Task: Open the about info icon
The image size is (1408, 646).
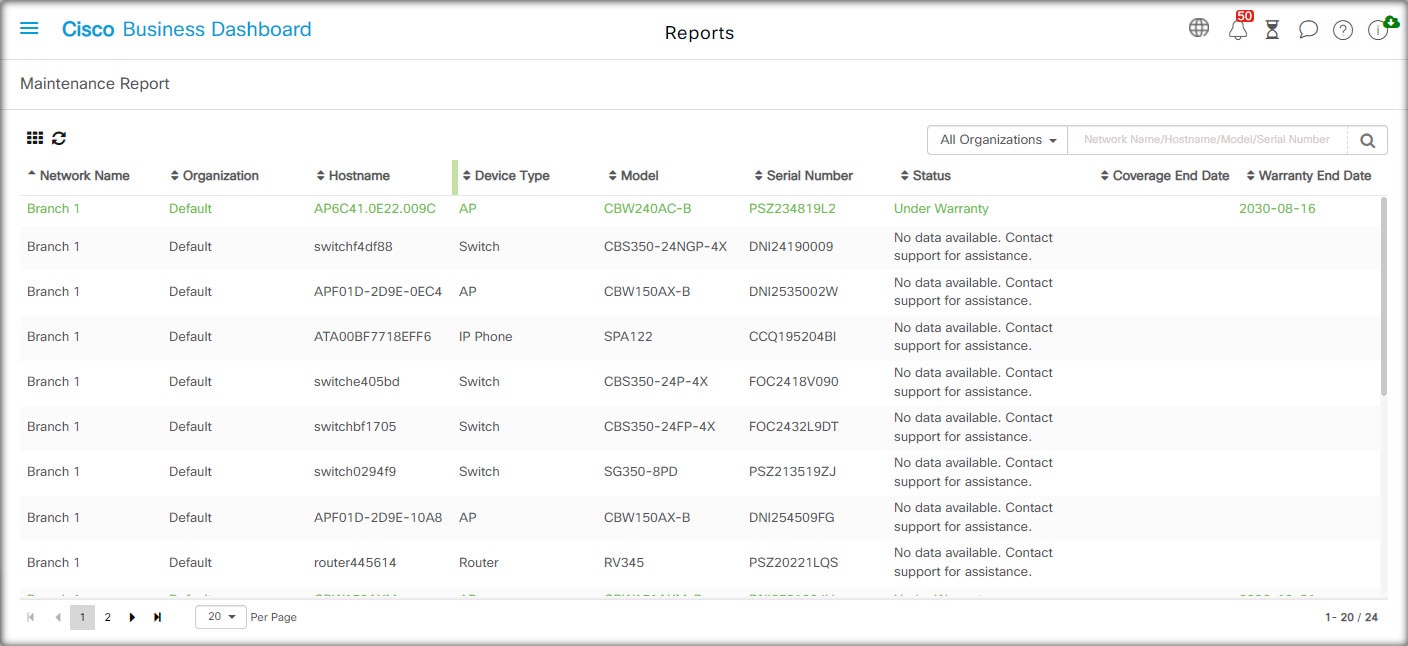Action: [x=1378, y=30]
